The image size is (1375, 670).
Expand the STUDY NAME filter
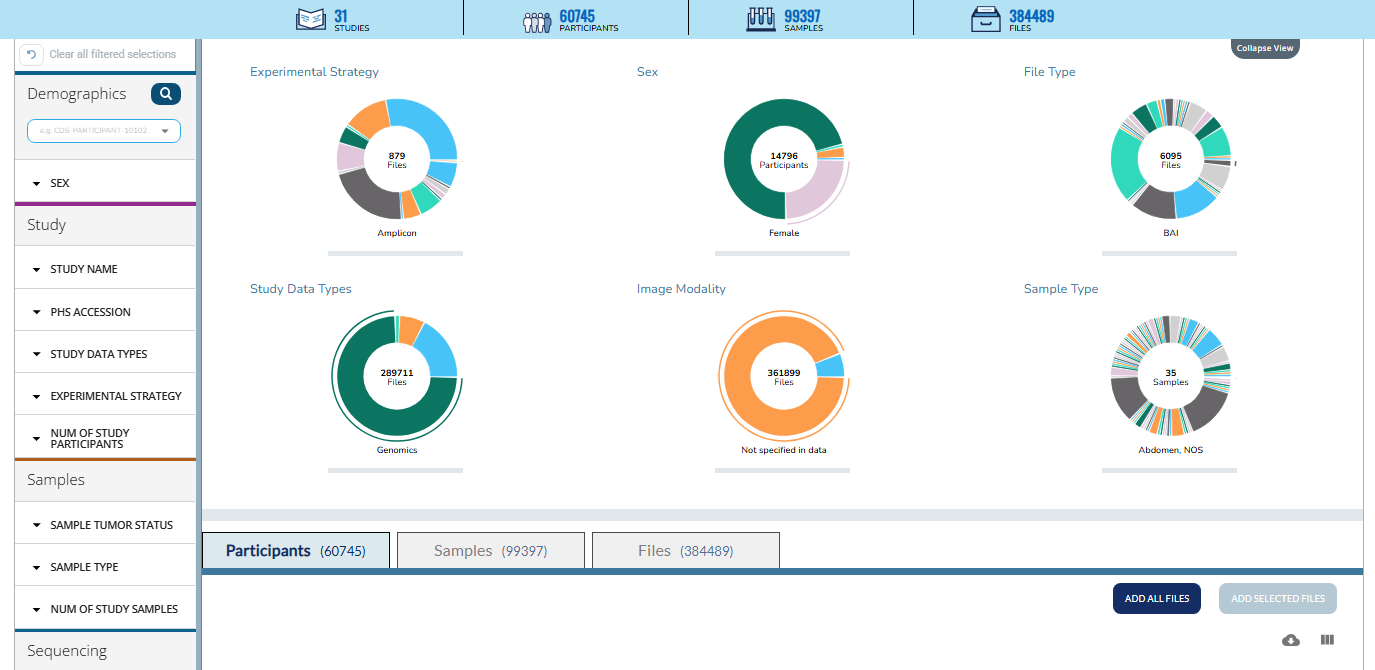click(105, 269)
